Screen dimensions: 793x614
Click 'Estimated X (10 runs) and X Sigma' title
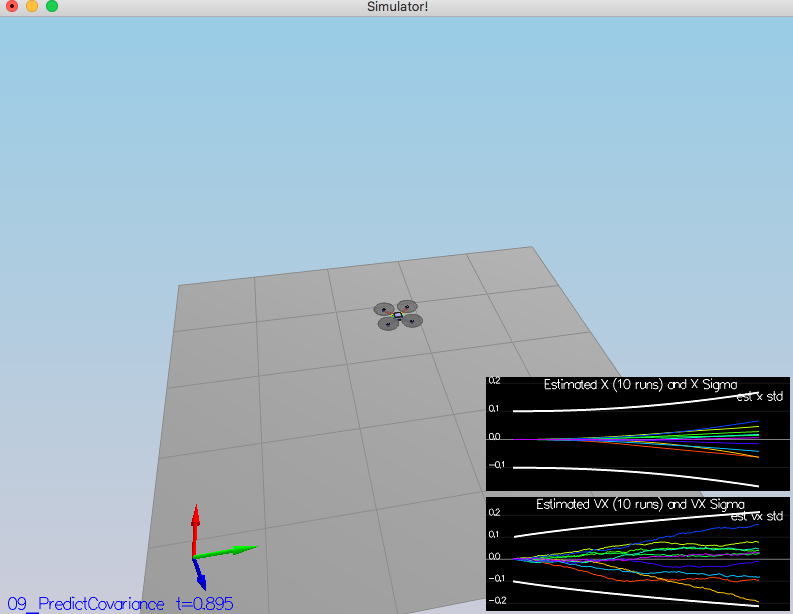[640, 385]
